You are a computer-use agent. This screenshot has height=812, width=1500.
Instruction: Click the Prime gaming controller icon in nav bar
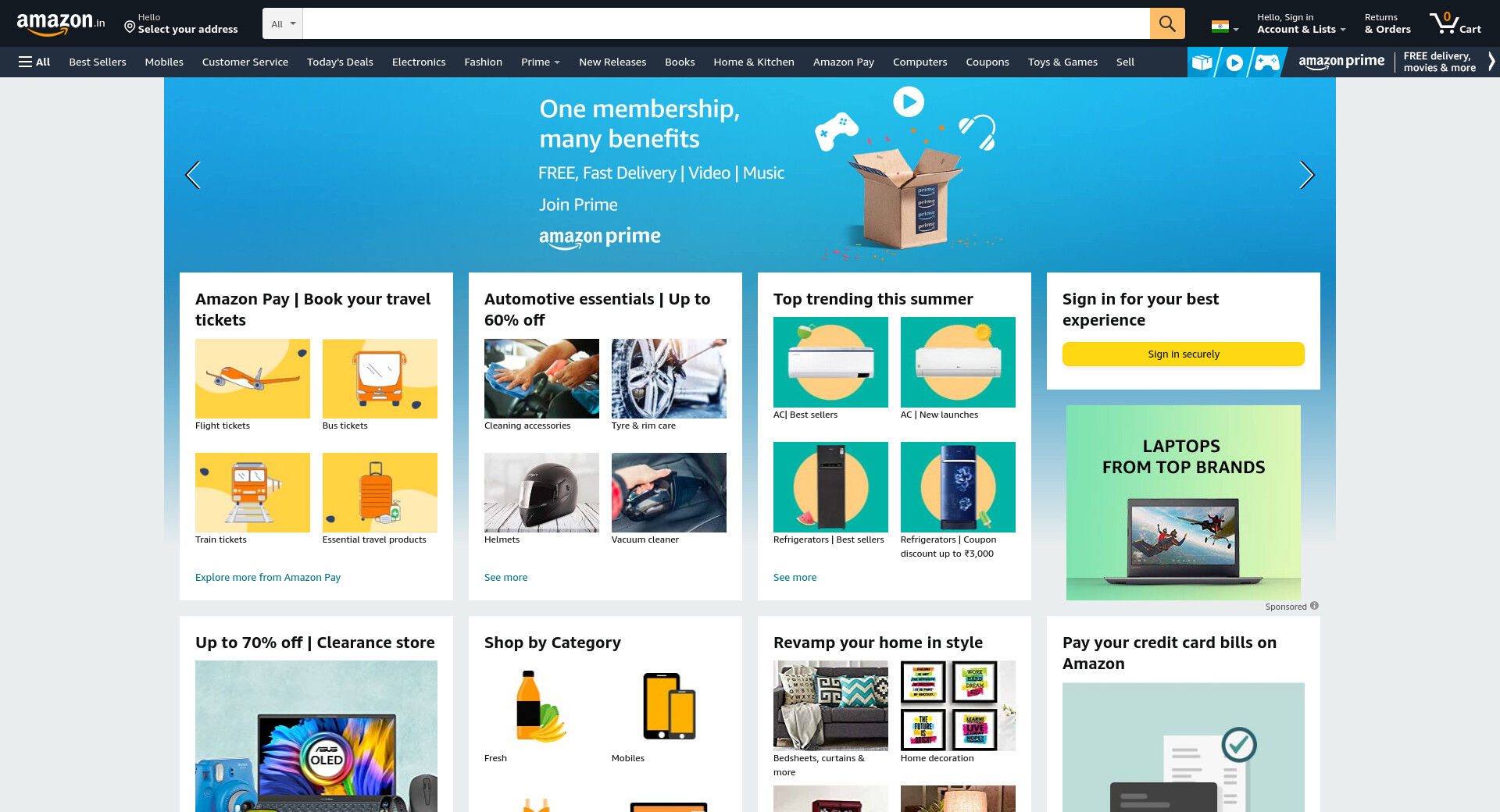tap(1266, 62)
